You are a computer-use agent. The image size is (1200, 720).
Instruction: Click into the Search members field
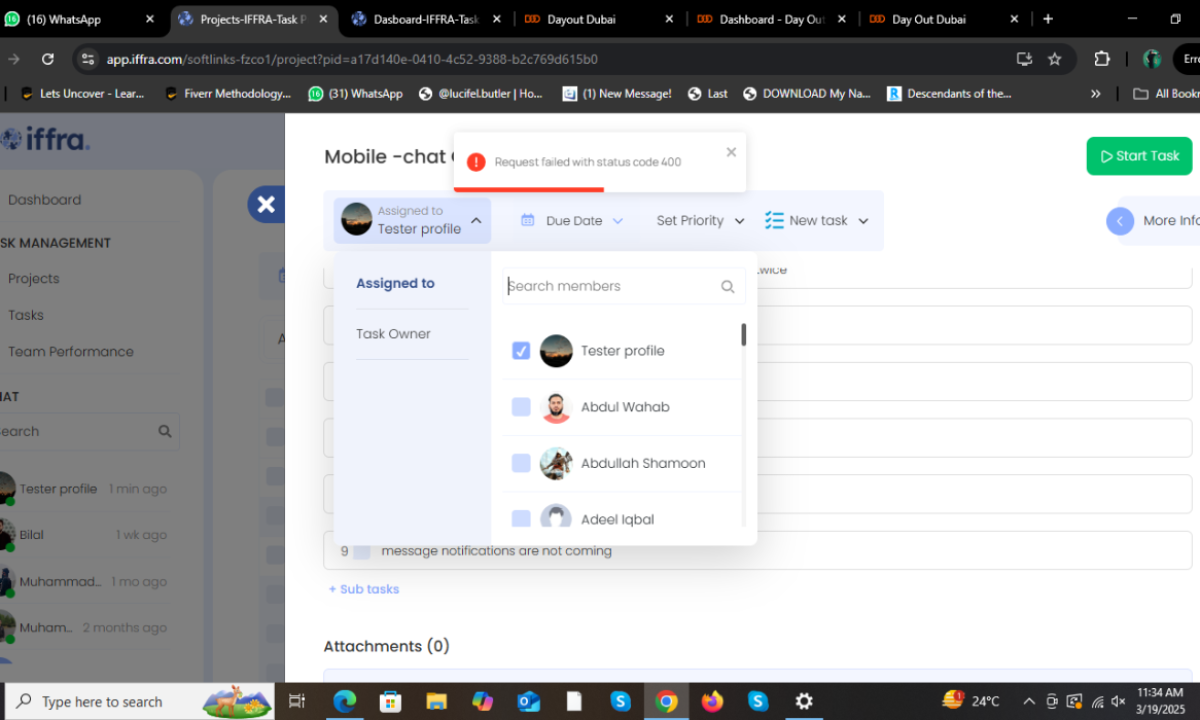pos(610,286)
